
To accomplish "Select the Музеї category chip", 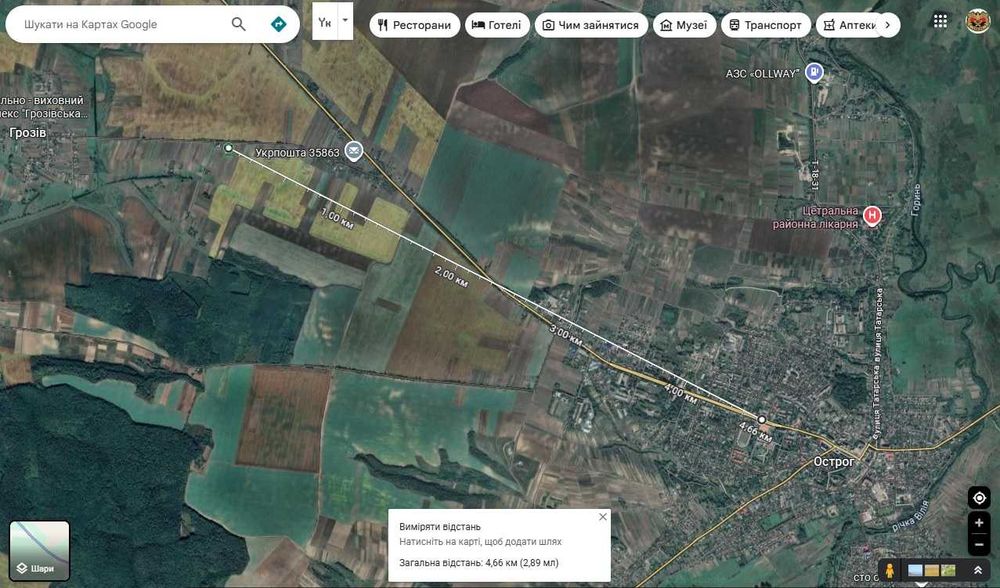I will point(684,25).
